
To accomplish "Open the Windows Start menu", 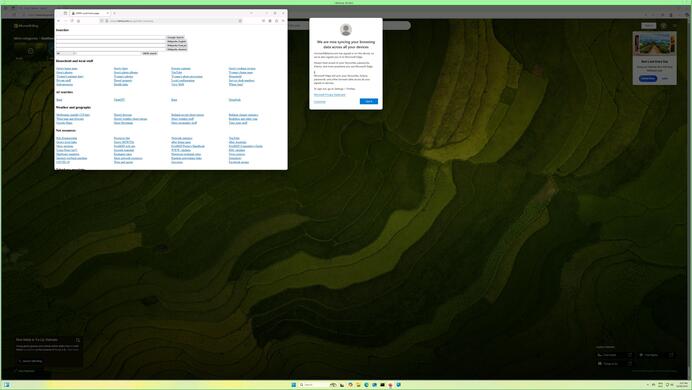I will (293, 385).
